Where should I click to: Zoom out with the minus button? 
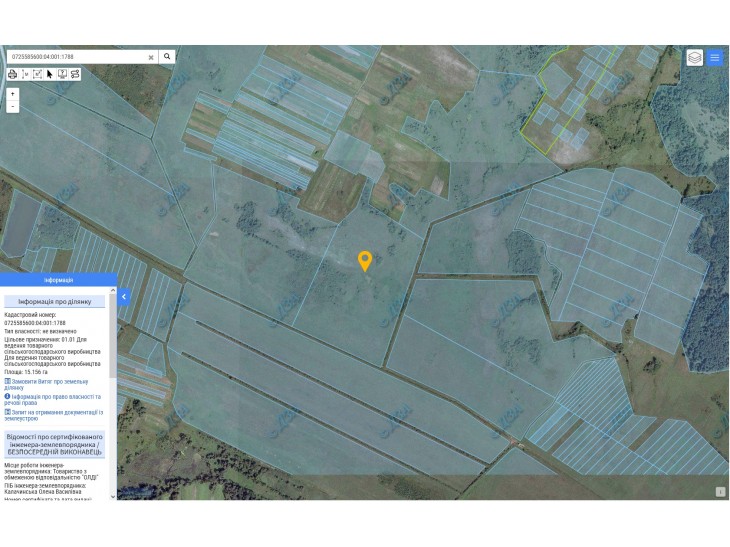[13, 107]
